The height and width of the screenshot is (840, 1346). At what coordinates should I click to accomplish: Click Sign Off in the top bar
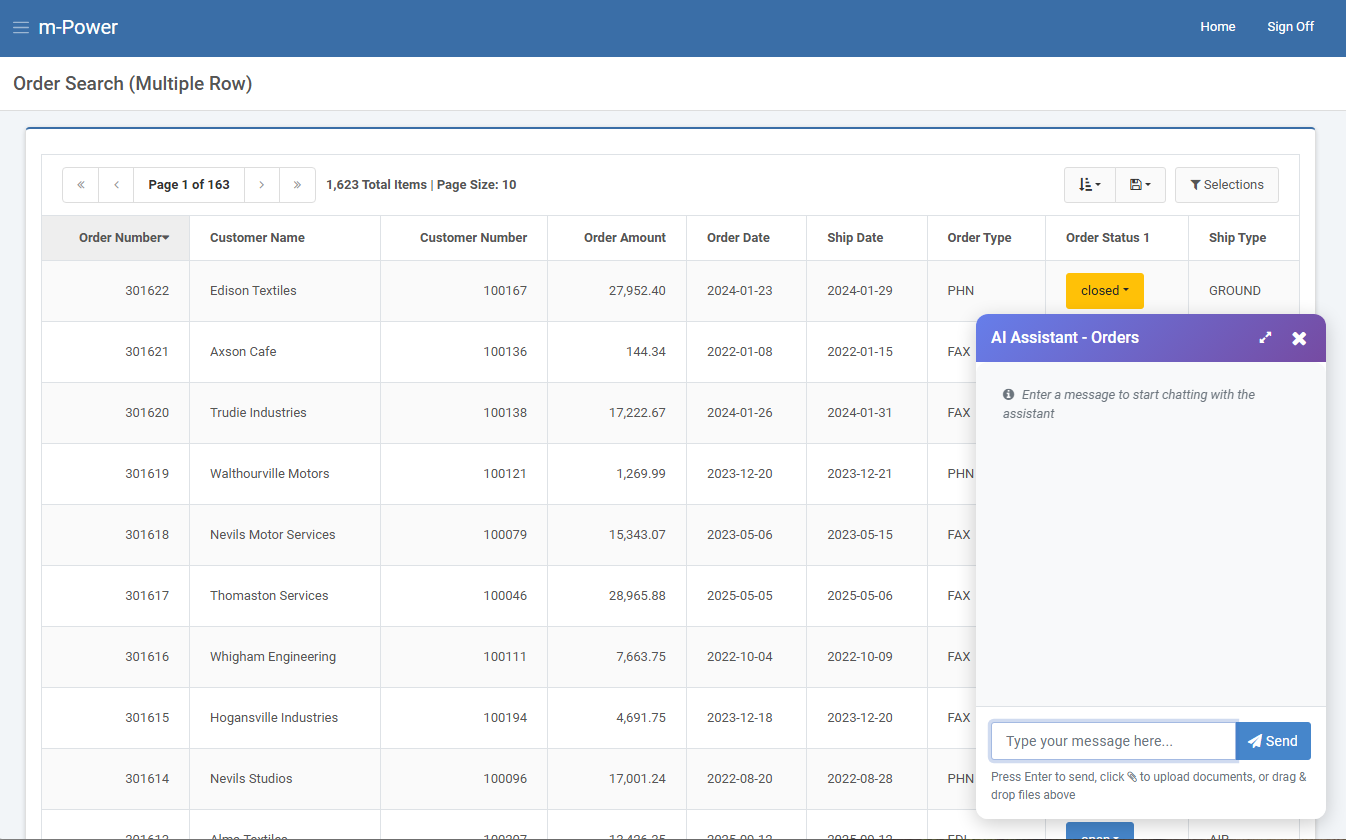(1290, 27)
